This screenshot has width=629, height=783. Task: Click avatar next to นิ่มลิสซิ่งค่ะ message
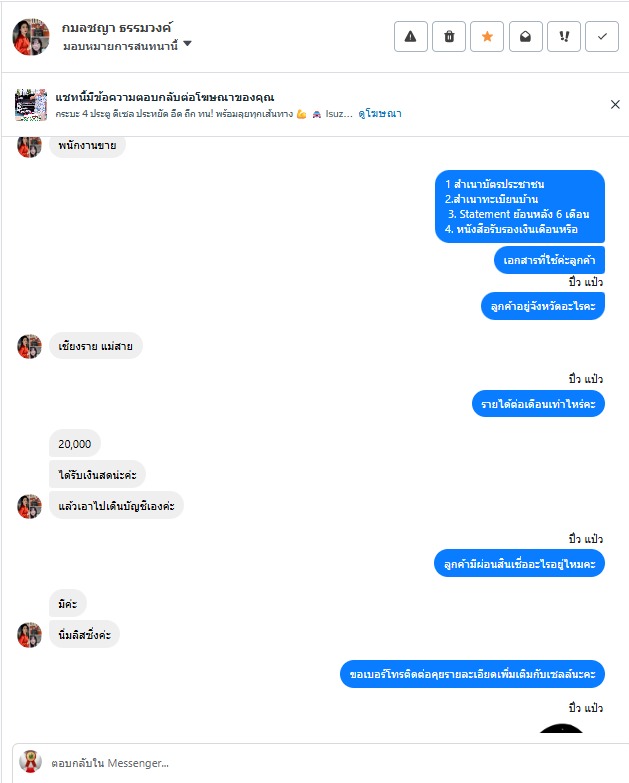click(29, 635)
